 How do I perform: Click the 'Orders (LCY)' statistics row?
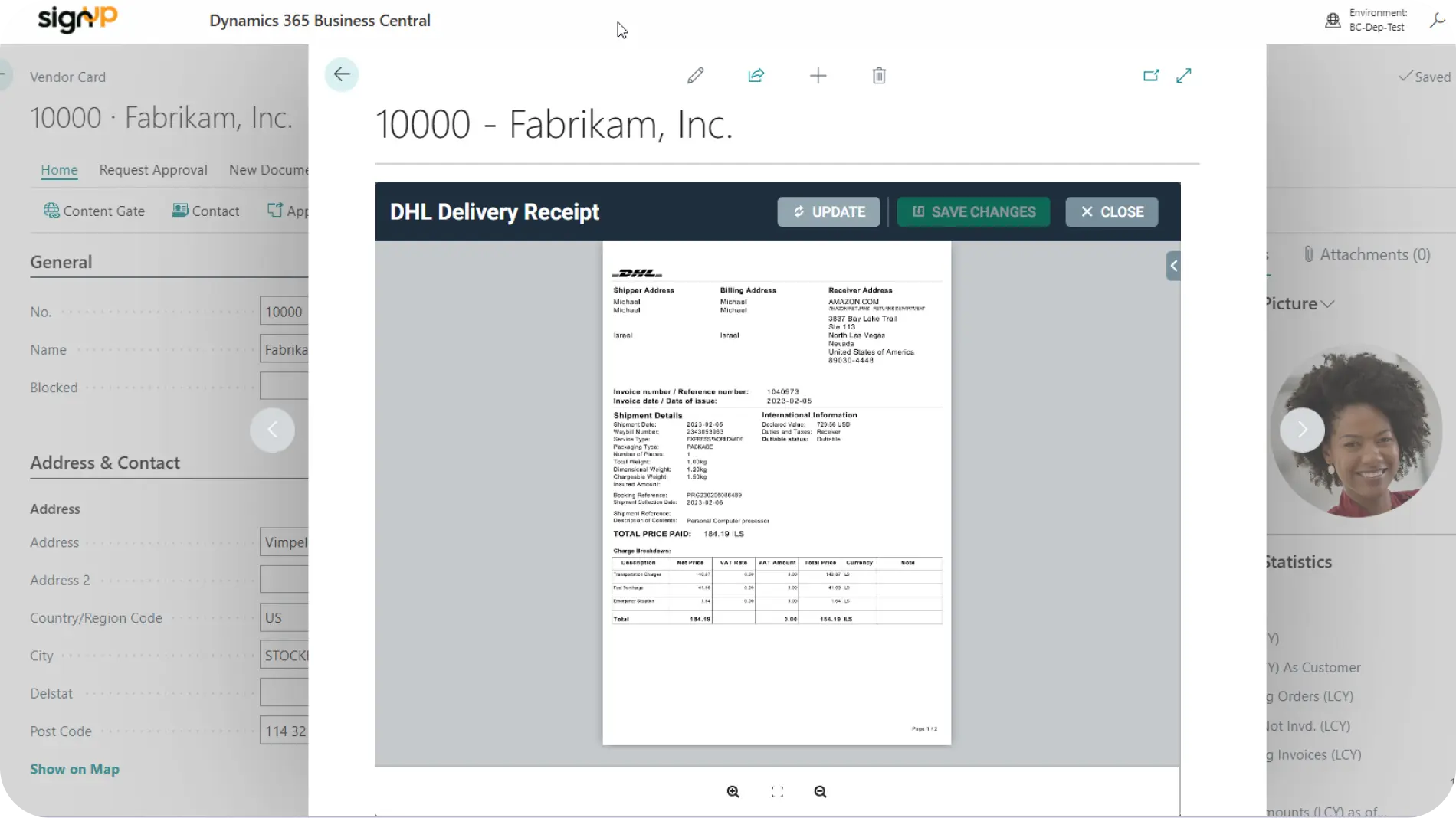tap(1310, 696)
